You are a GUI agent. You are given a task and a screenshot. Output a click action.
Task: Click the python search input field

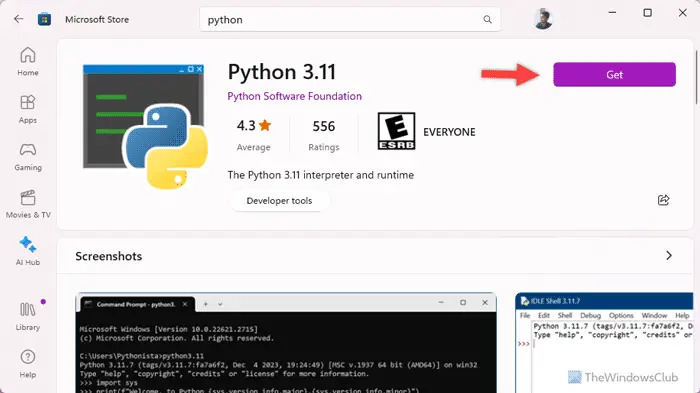point(350,20)
